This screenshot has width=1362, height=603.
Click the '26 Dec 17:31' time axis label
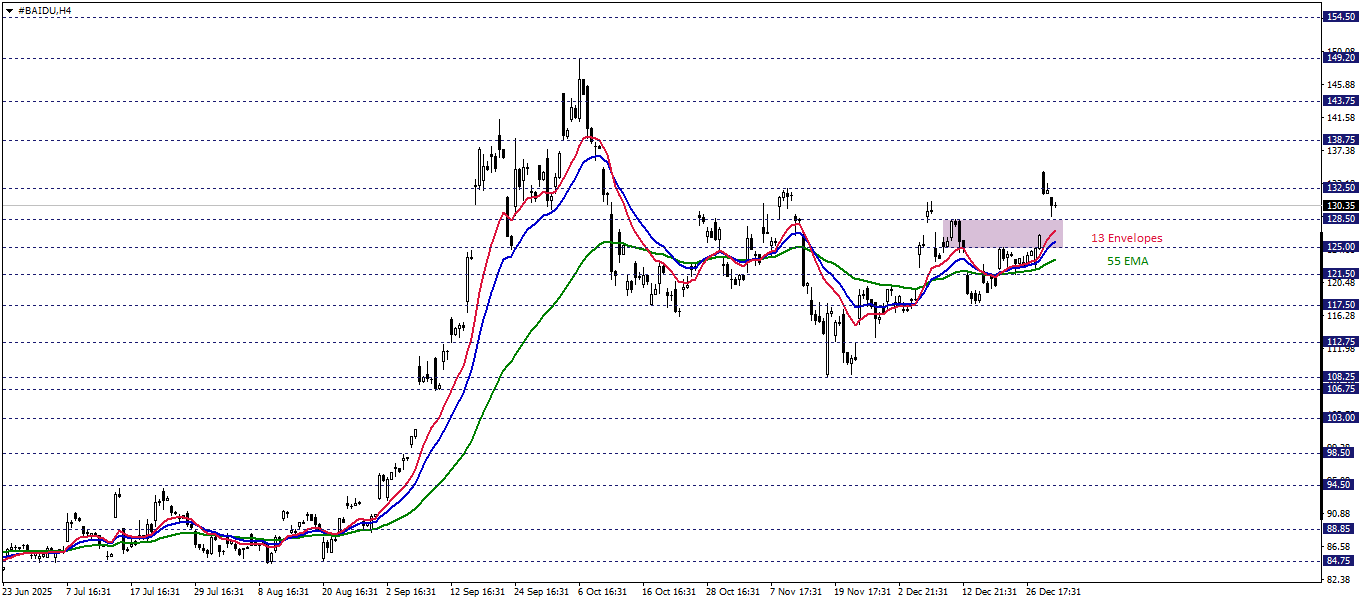(x=1052, y=592)
